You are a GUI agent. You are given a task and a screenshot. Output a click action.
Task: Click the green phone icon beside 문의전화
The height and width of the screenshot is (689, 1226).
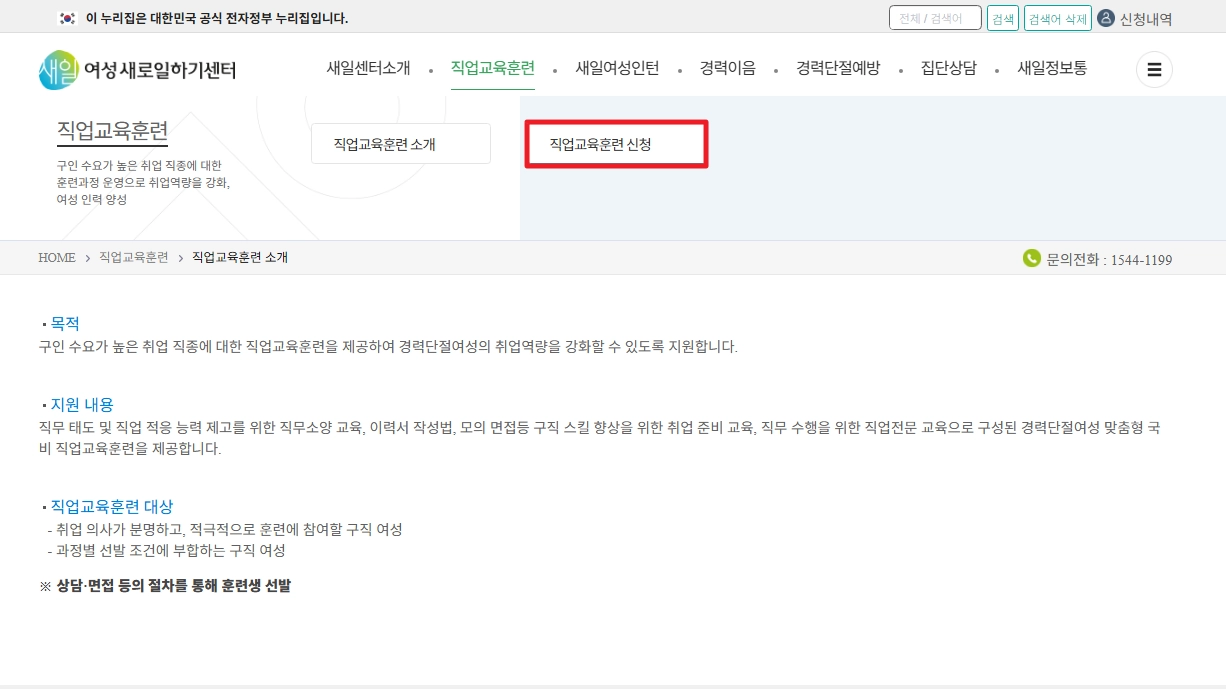pos(1031,259)
